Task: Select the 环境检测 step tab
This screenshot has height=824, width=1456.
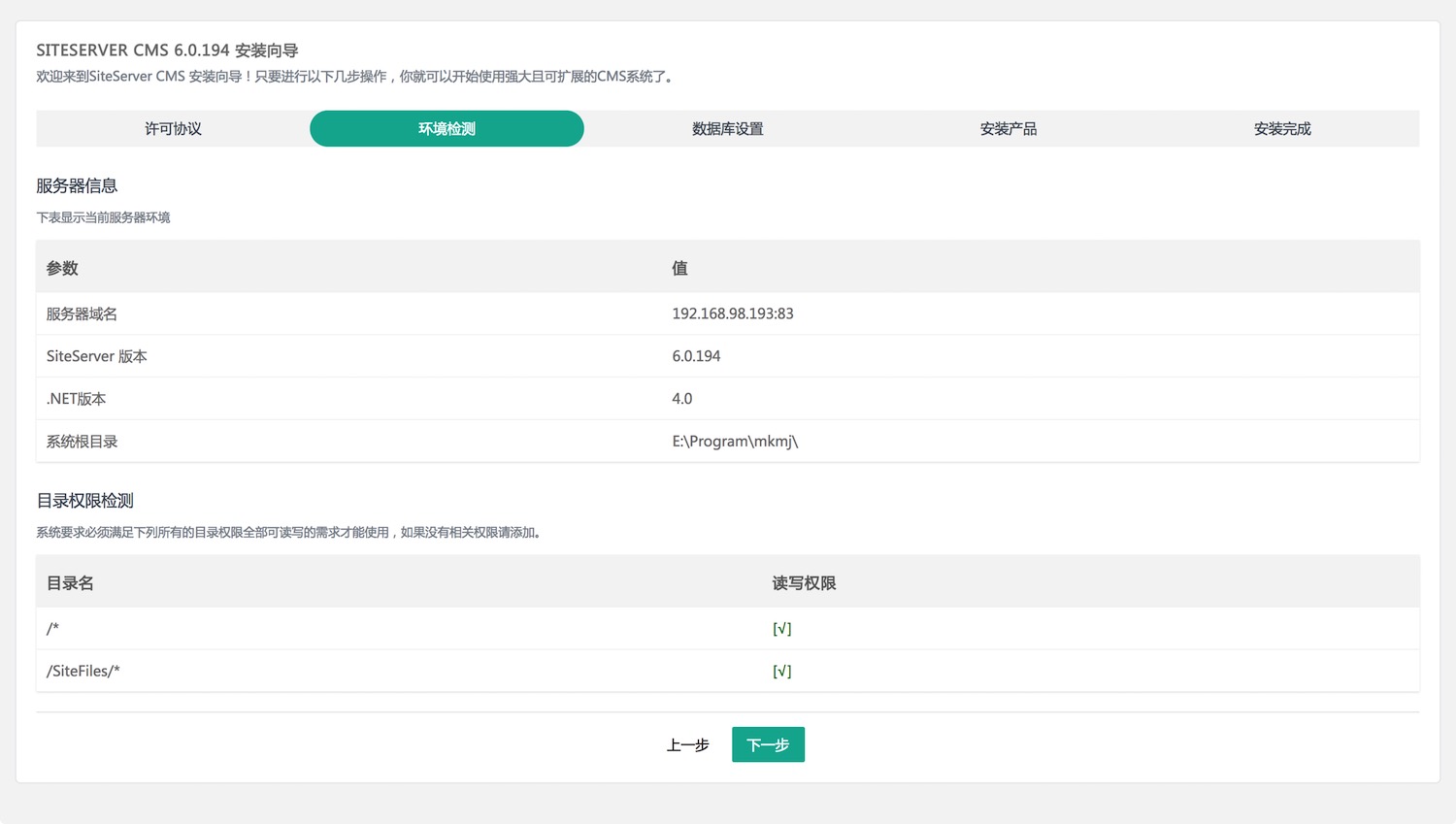Action: click(447, 129)
